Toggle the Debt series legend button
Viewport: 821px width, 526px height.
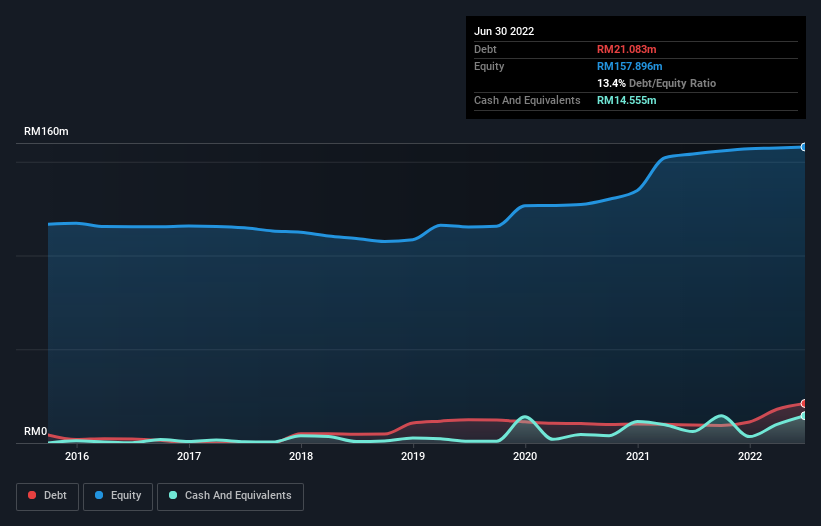pos(48,496)
